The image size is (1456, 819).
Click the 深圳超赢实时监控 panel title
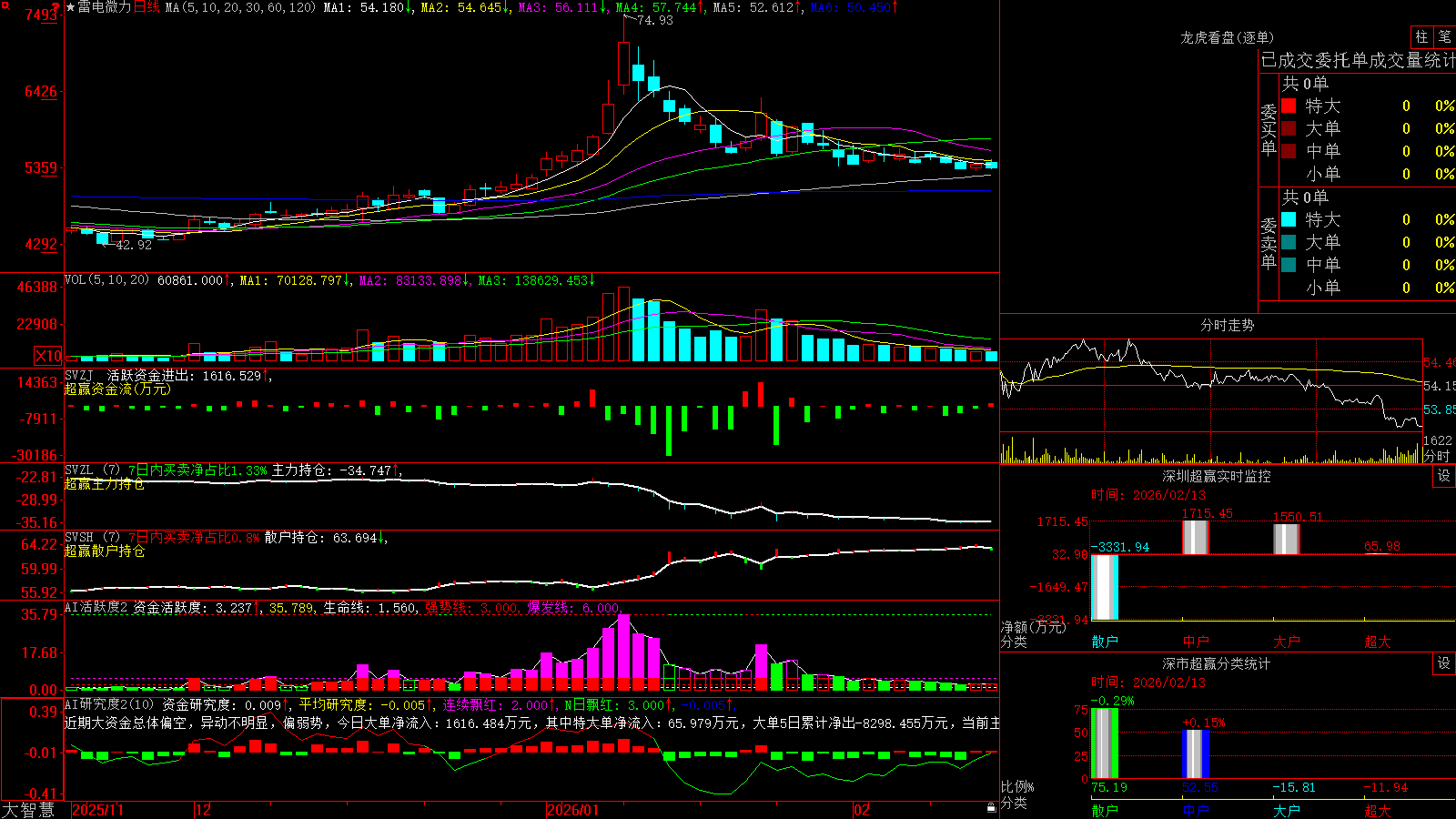click(1216, 476)
